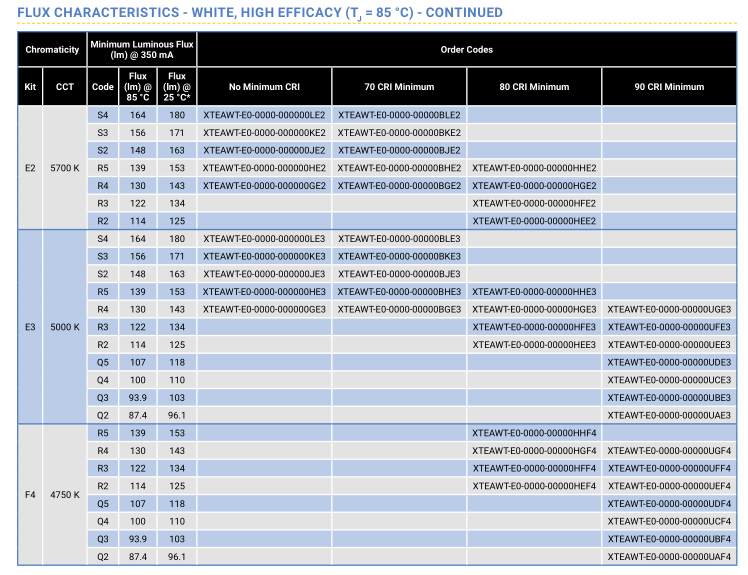Click the CCT column subheader
748x575 pixels.
pos(65,87)
